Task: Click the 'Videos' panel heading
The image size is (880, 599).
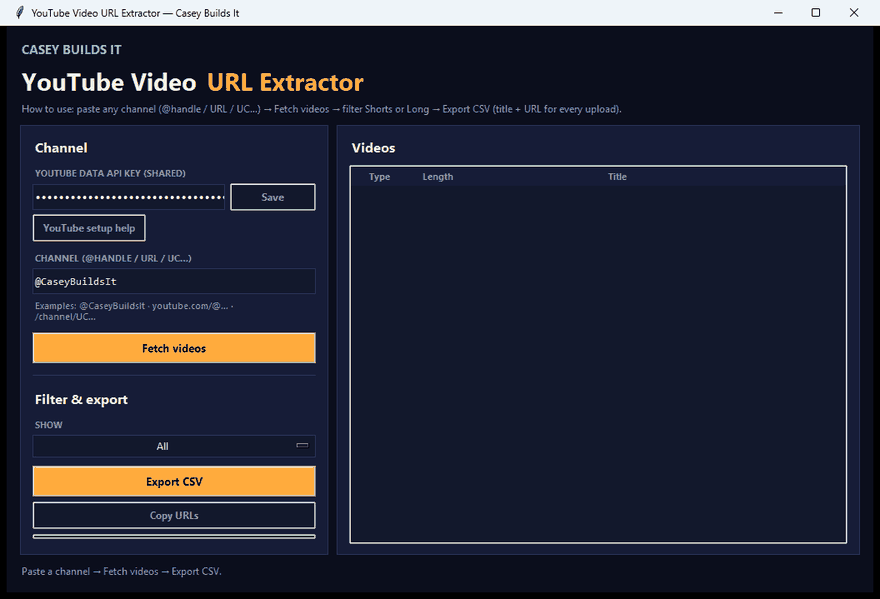Action: click(373, 148)
